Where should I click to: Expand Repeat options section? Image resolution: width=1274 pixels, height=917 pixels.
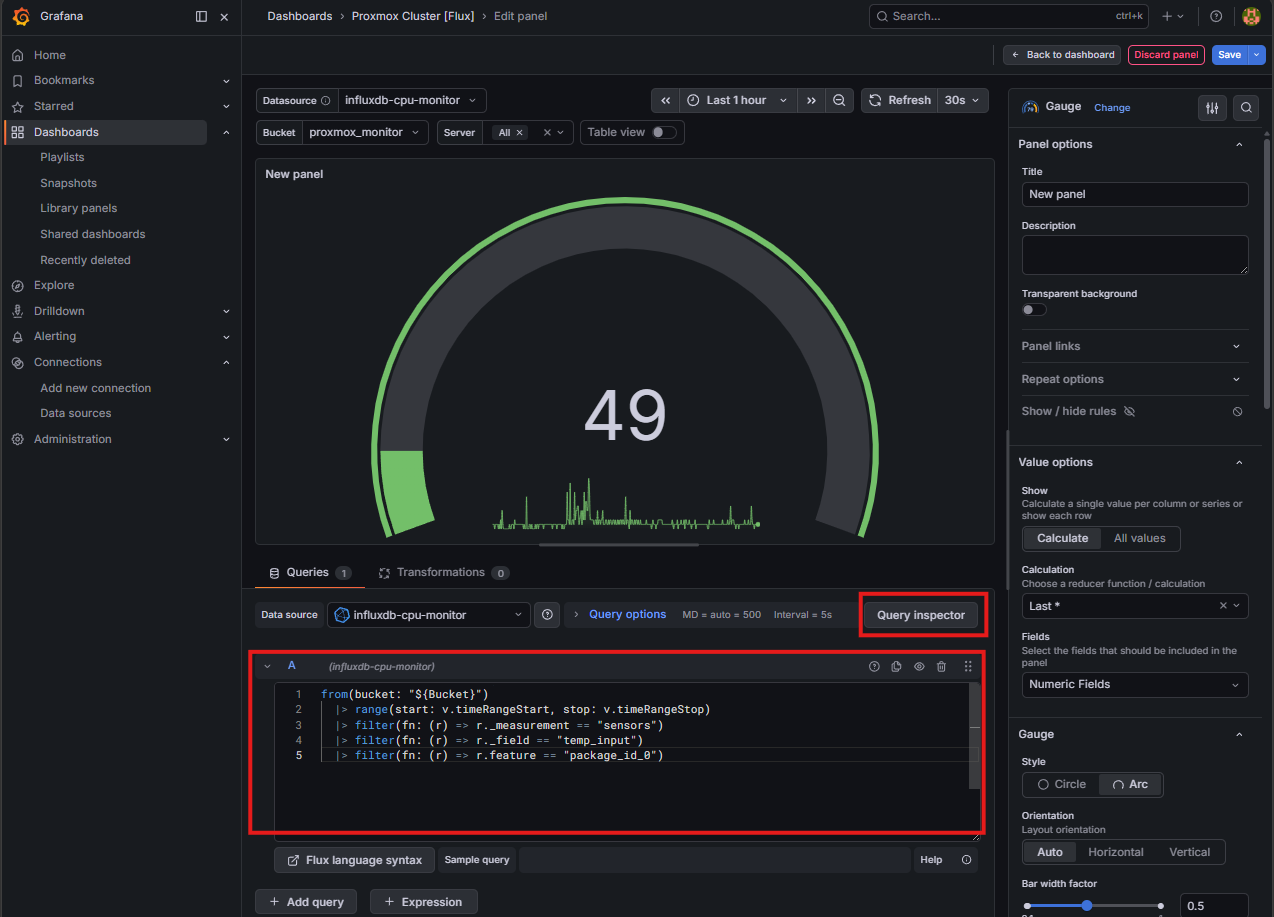[1134, 379]
